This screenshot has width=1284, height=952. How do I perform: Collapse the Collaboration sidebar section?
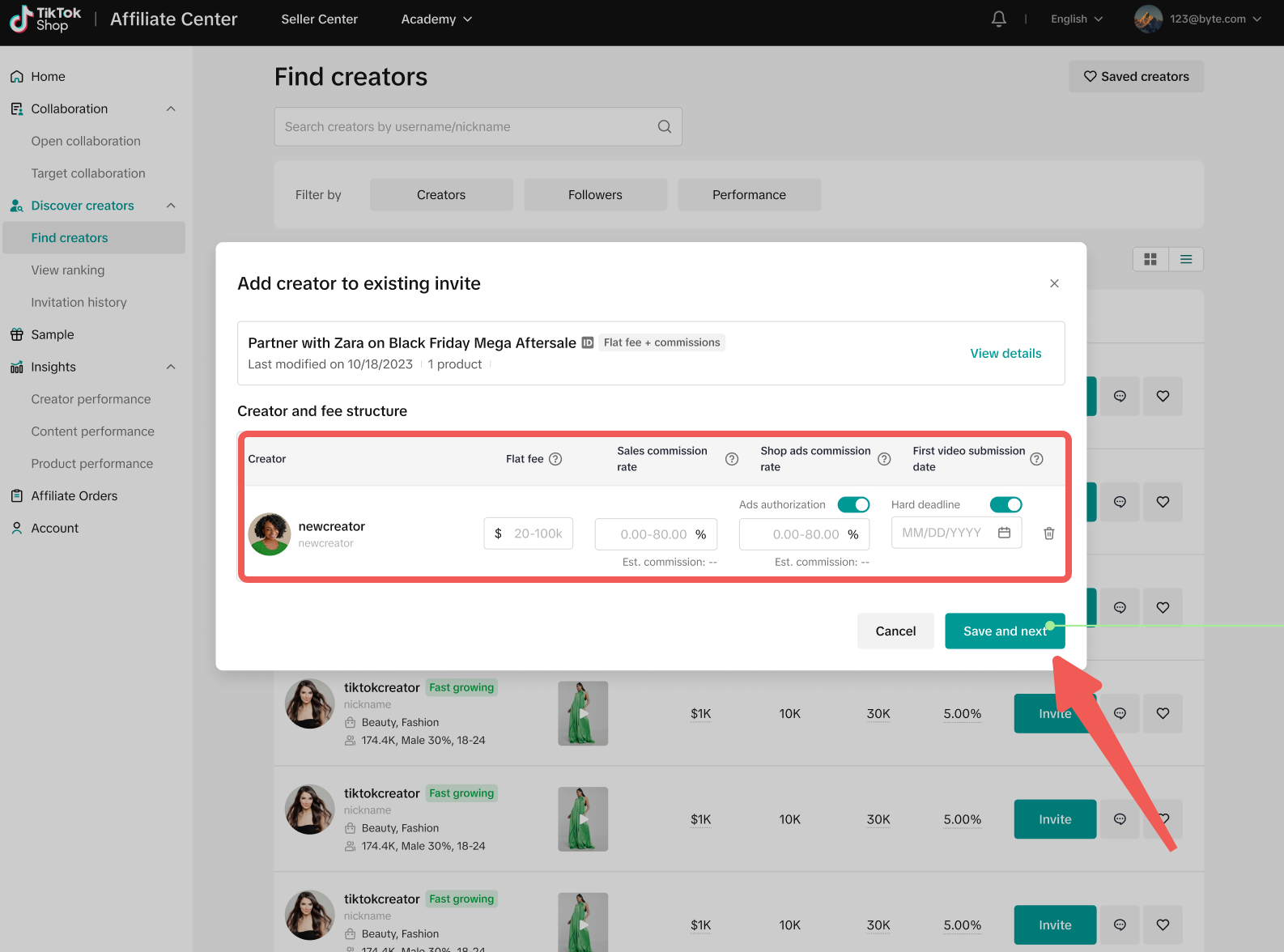click(x=171, y=108)
